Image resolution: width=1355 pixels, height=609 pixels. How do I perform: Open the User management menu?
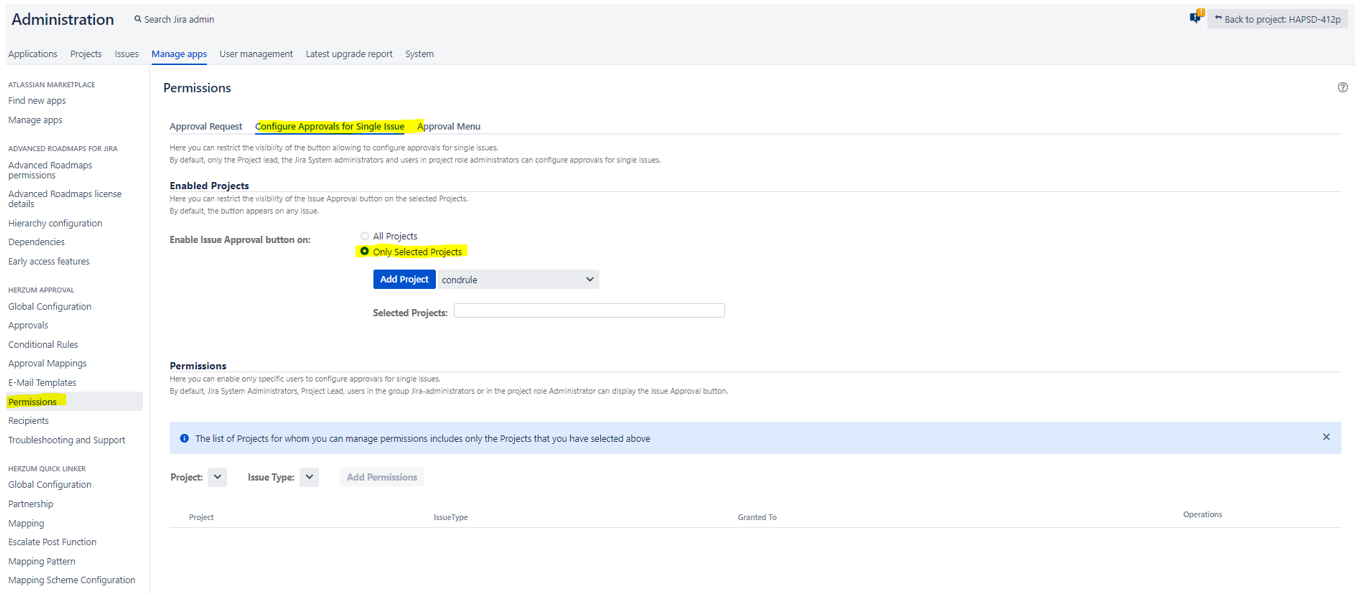tap(256, 54)
